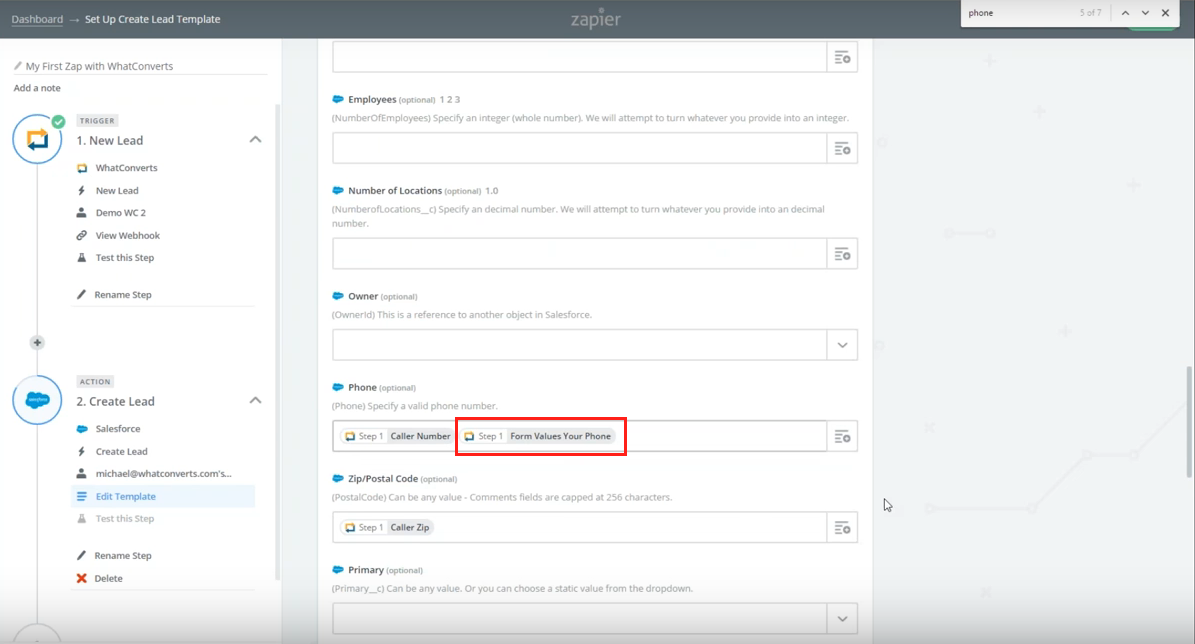Click the WhatConverts trigger circle icon
The height and width of the screenshot is (644, 1195).
pos(37,139)
